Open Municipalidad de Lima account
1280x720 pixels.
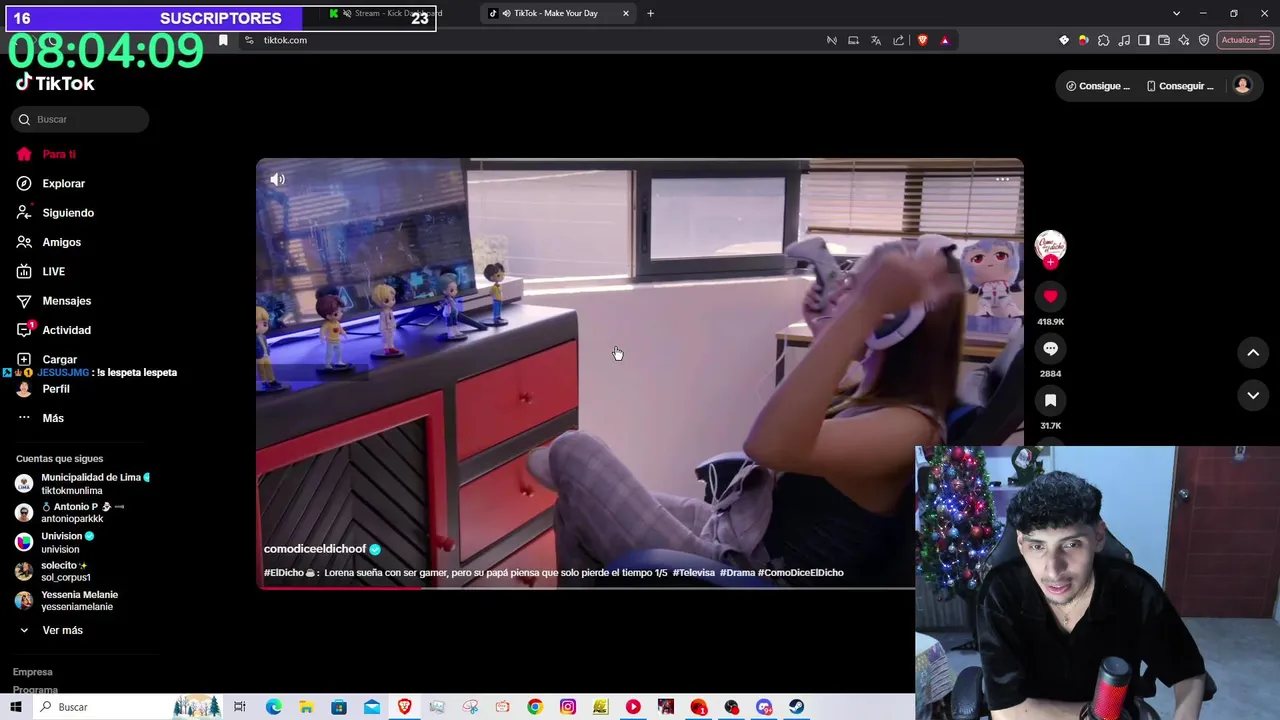pos(84,484)
